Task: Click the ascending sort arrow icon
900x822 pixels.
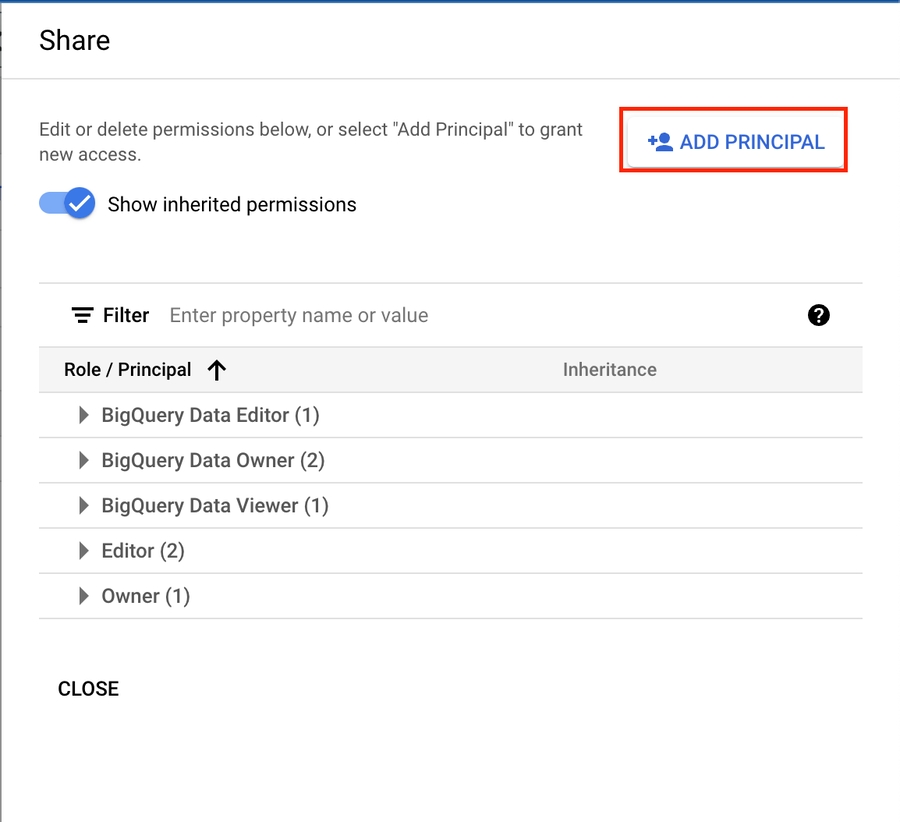Action: [x=217, y=370]
